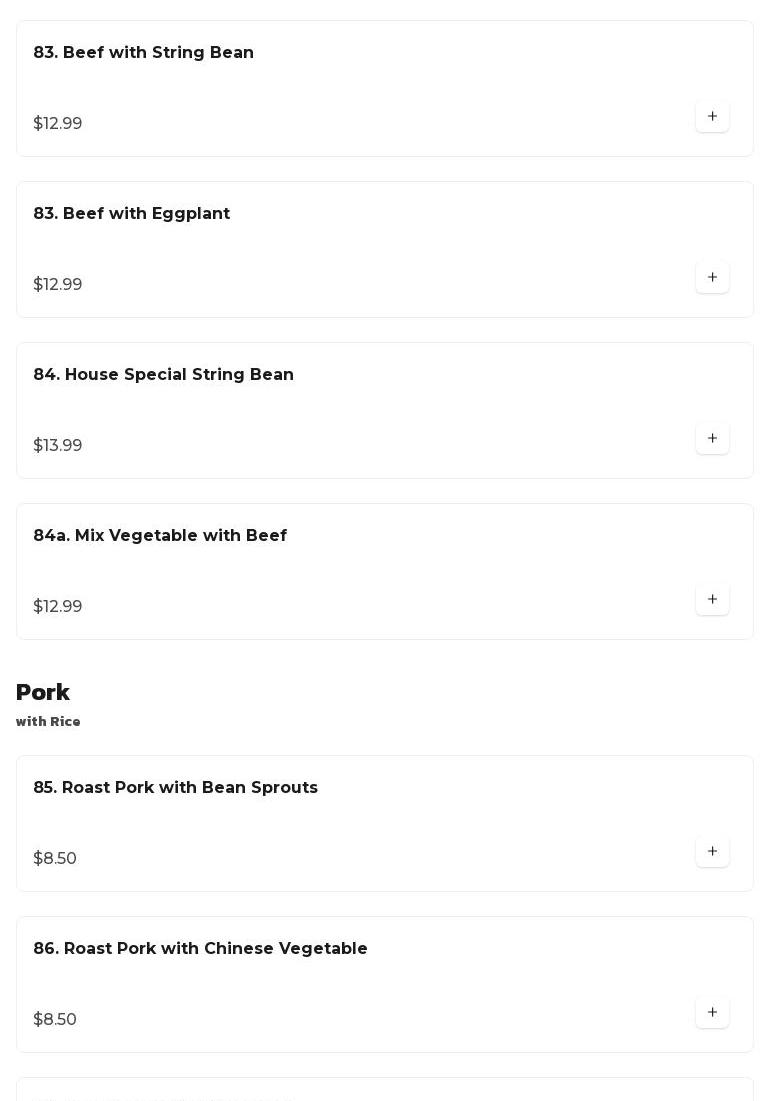The width and height of the screenshot is (770, 1101).
Task: Open 83. Beef with String Bean title
Action: [143, 52]
